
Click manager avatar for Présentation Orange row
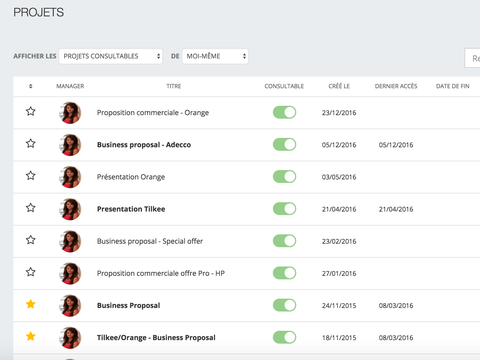click(x=70, y=177)
